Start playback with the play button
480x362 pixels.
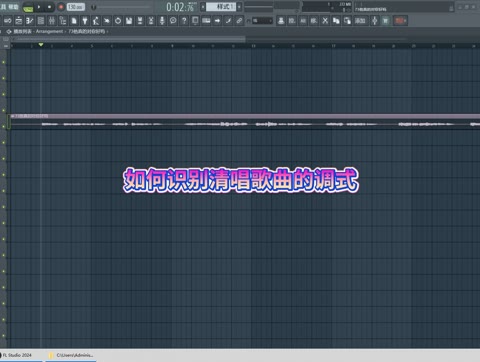(x=39, y=7)
